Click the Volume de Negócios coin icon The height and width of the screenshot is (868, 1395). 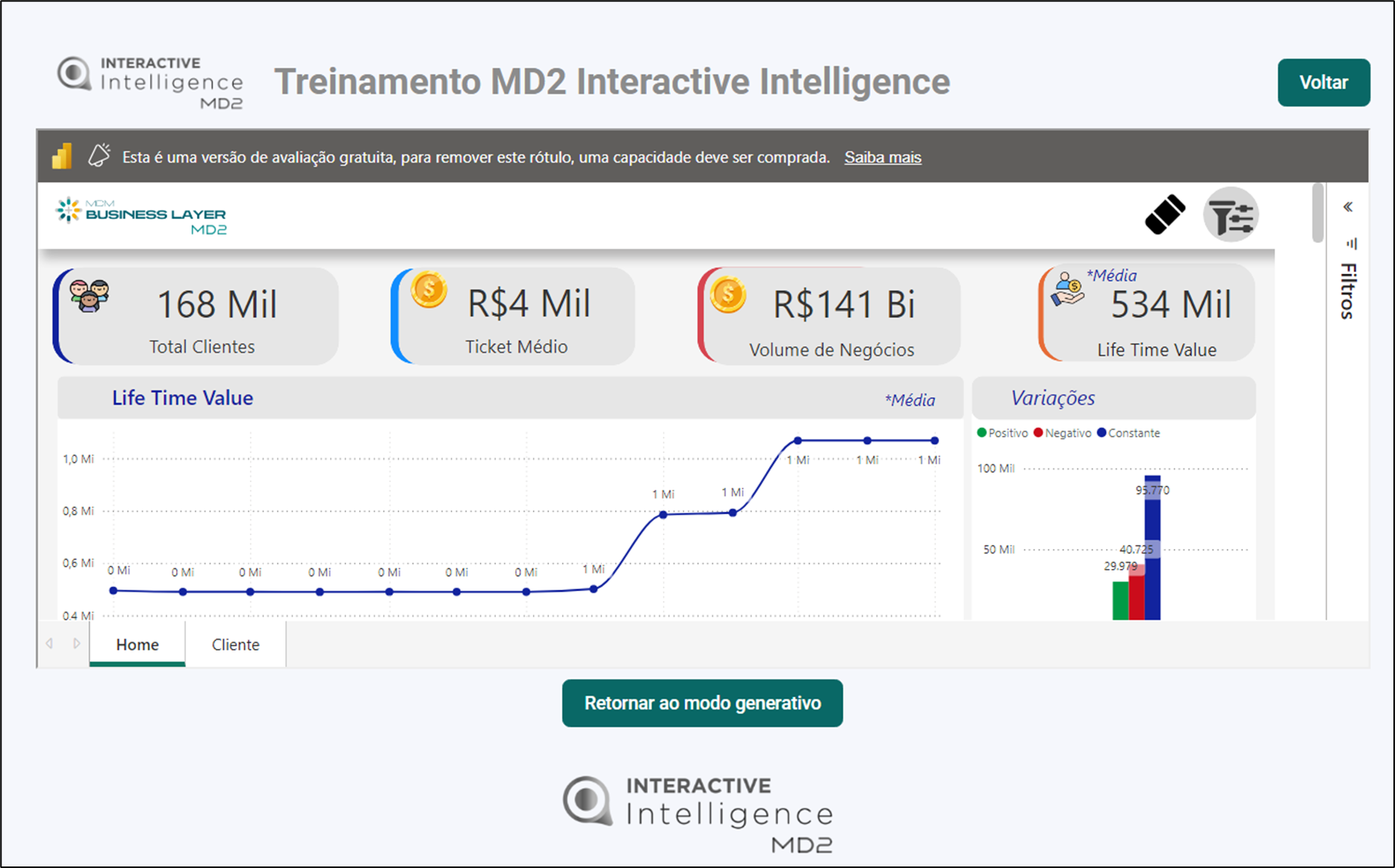pyautogui.click(x=727, y=295)
